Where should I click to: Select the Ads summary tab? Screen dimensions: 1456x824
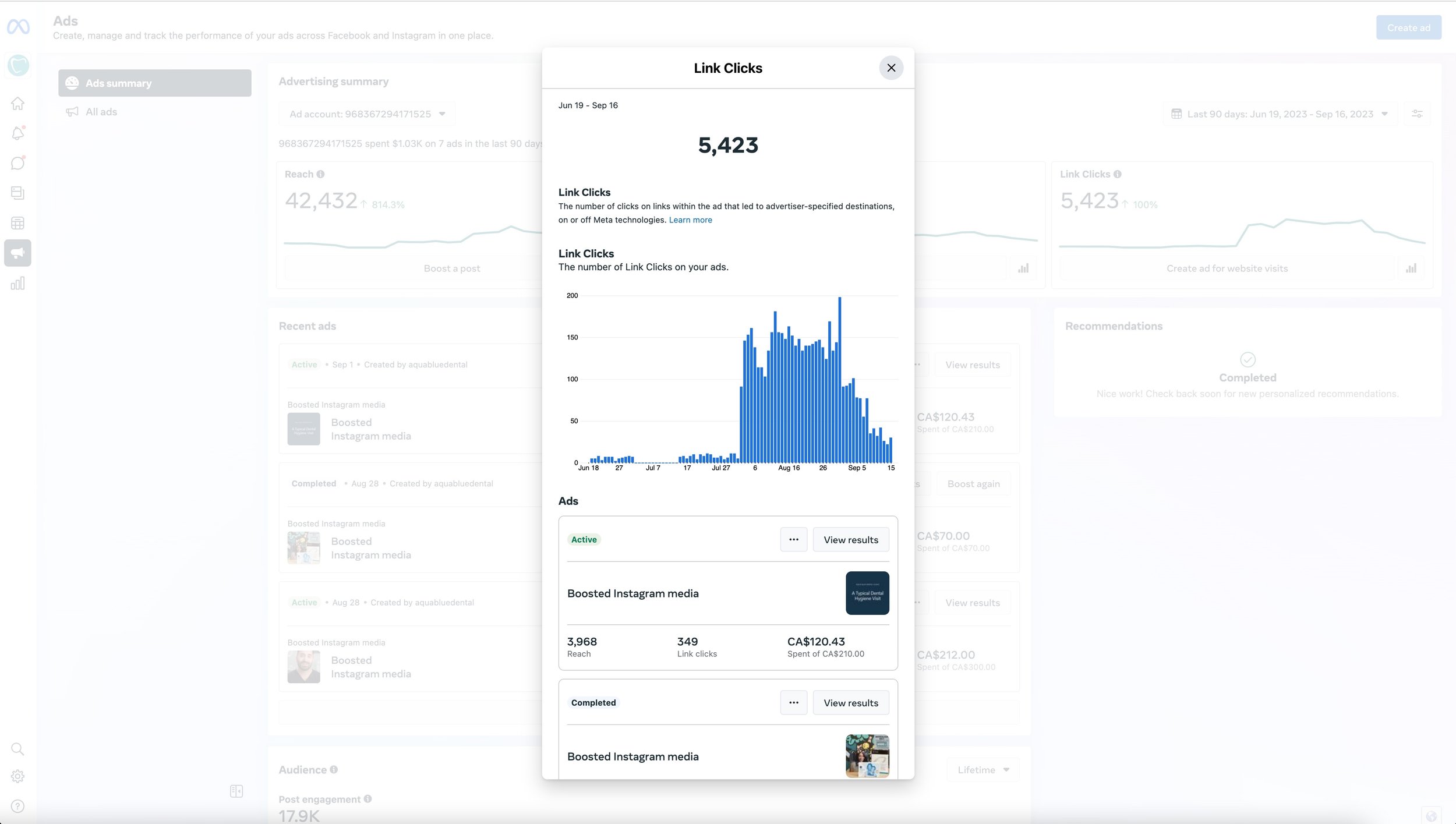154,83
